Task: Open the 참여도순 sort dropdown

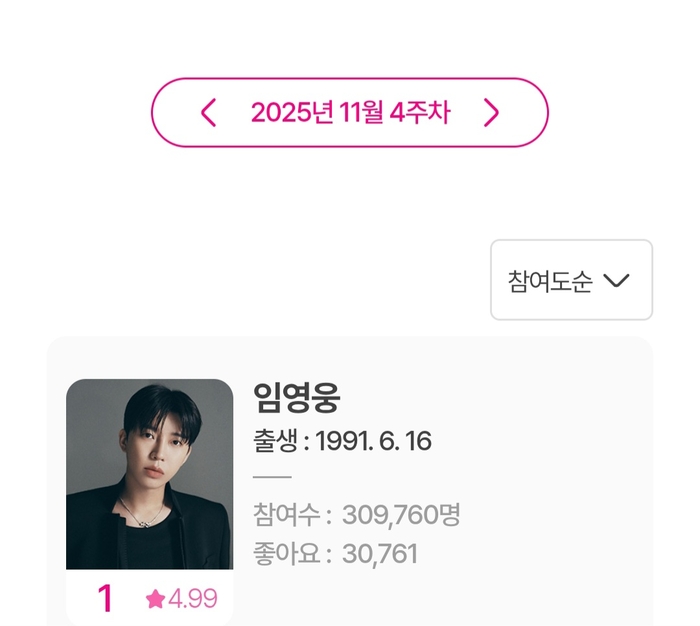Action: pyautogui.click(x=571, y=280)
